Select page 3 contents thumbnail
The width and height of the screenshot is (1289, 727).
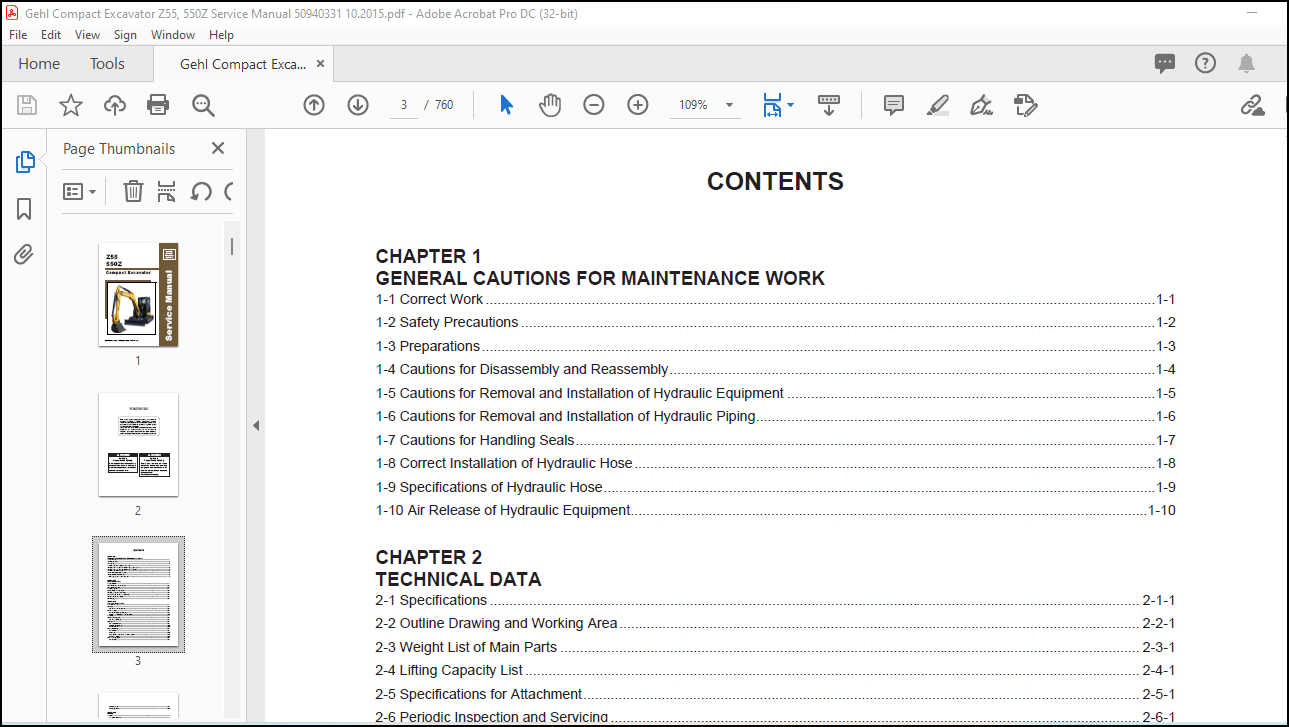tap(138, 594)
